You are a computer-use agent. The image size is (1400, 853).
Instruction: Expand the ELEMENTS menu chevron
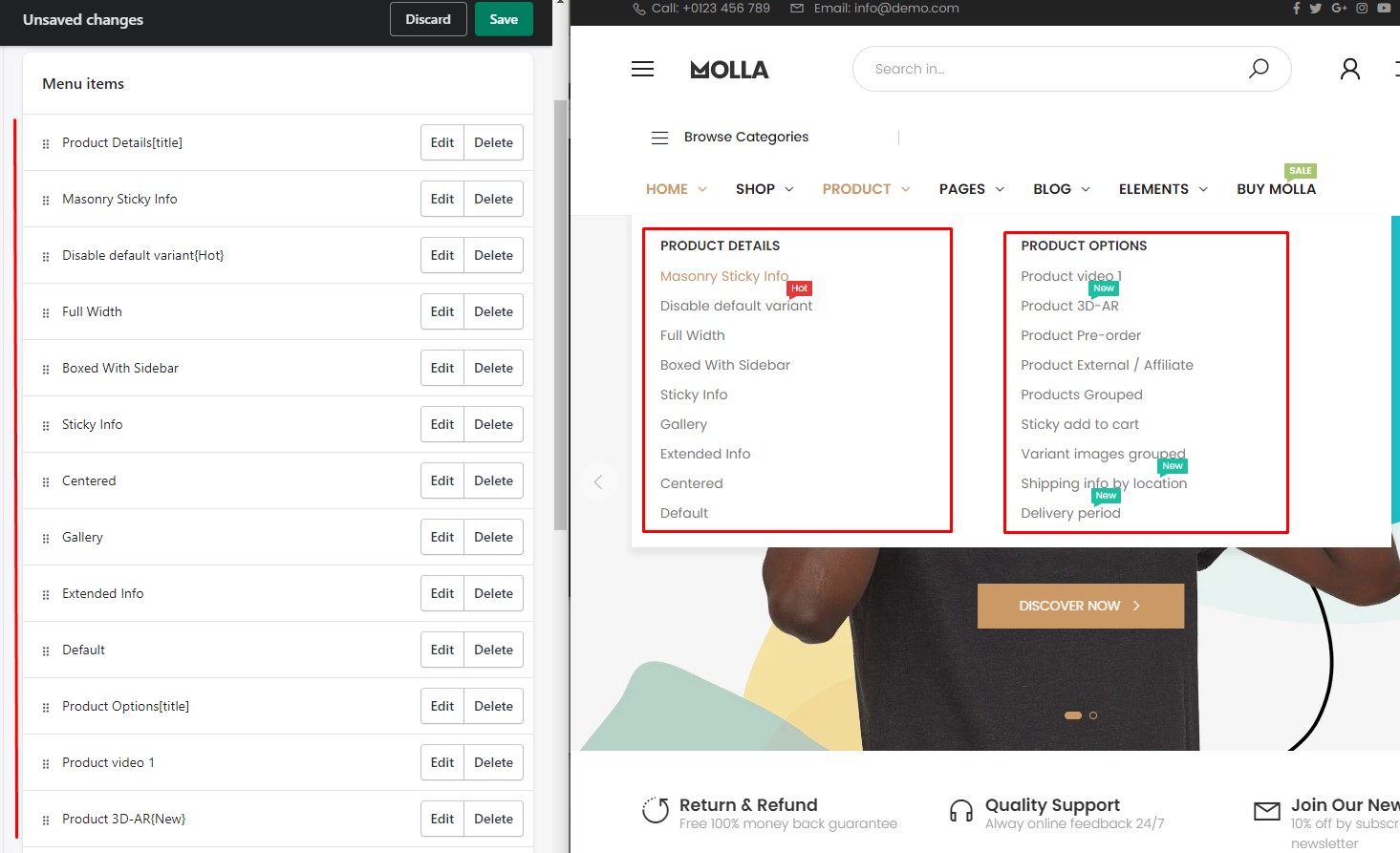coord(1203,189)
